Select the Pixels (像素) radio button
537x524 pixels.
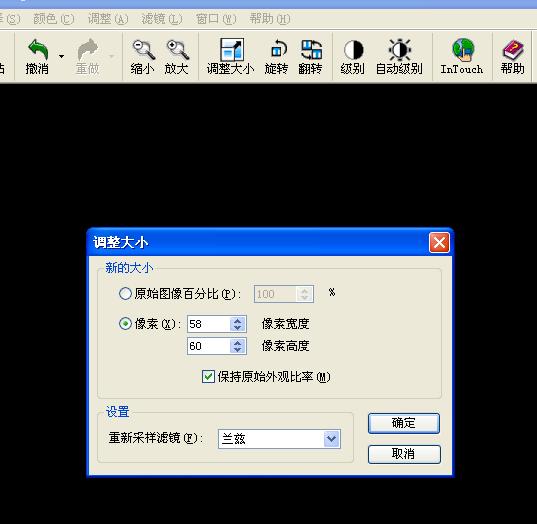(125, 324)
